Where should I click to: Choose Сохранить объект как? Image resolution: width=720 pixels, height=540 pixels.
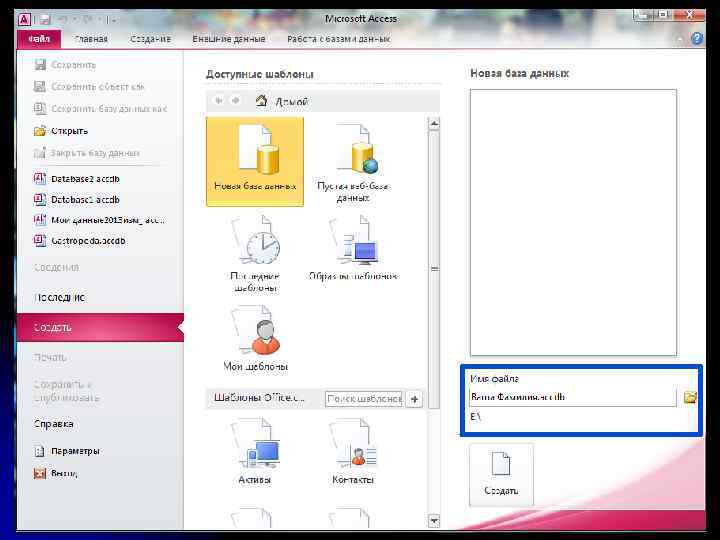tap(90, 86)
